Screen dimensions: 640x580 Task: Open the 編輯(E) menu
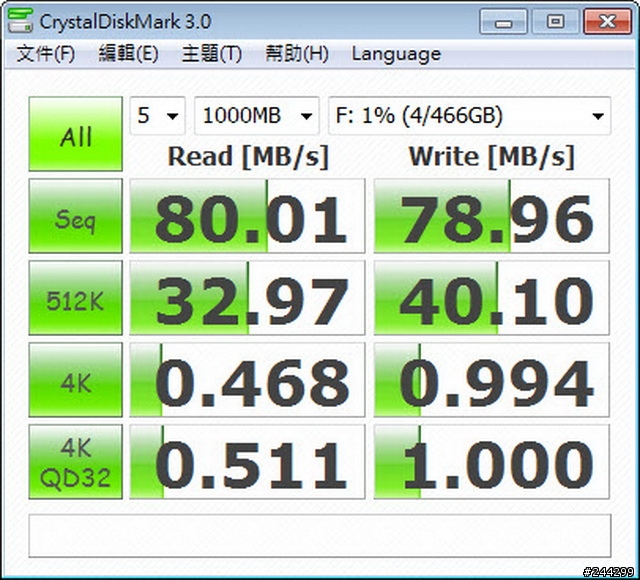coord(129,54)
